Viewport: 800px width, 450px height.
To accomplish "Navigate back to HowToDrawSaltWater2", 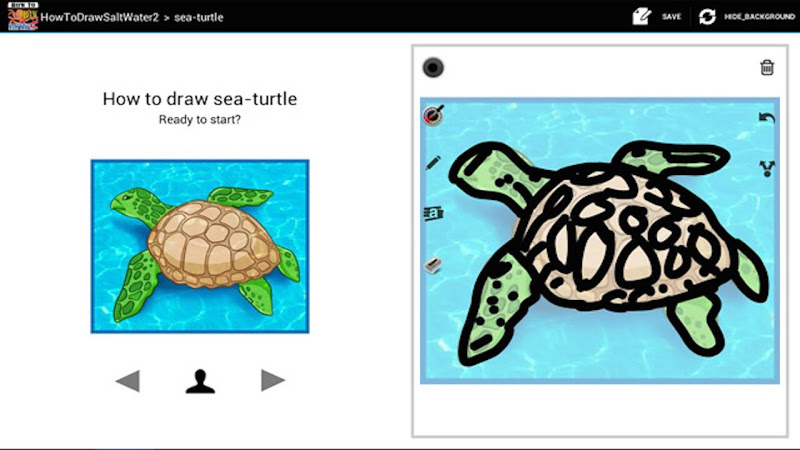I will tap(99, 17).
